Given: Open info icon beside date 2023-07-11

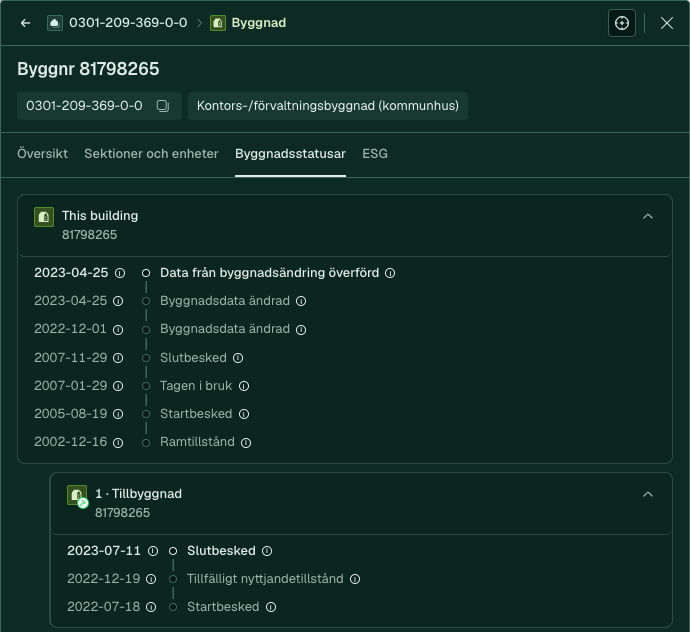Looking at the screenshot, I should coord(153,551).
